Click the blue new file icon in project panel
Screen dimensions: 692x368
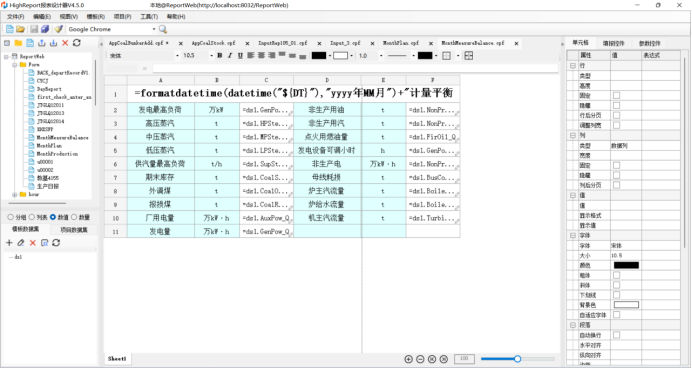pos(30,43)
